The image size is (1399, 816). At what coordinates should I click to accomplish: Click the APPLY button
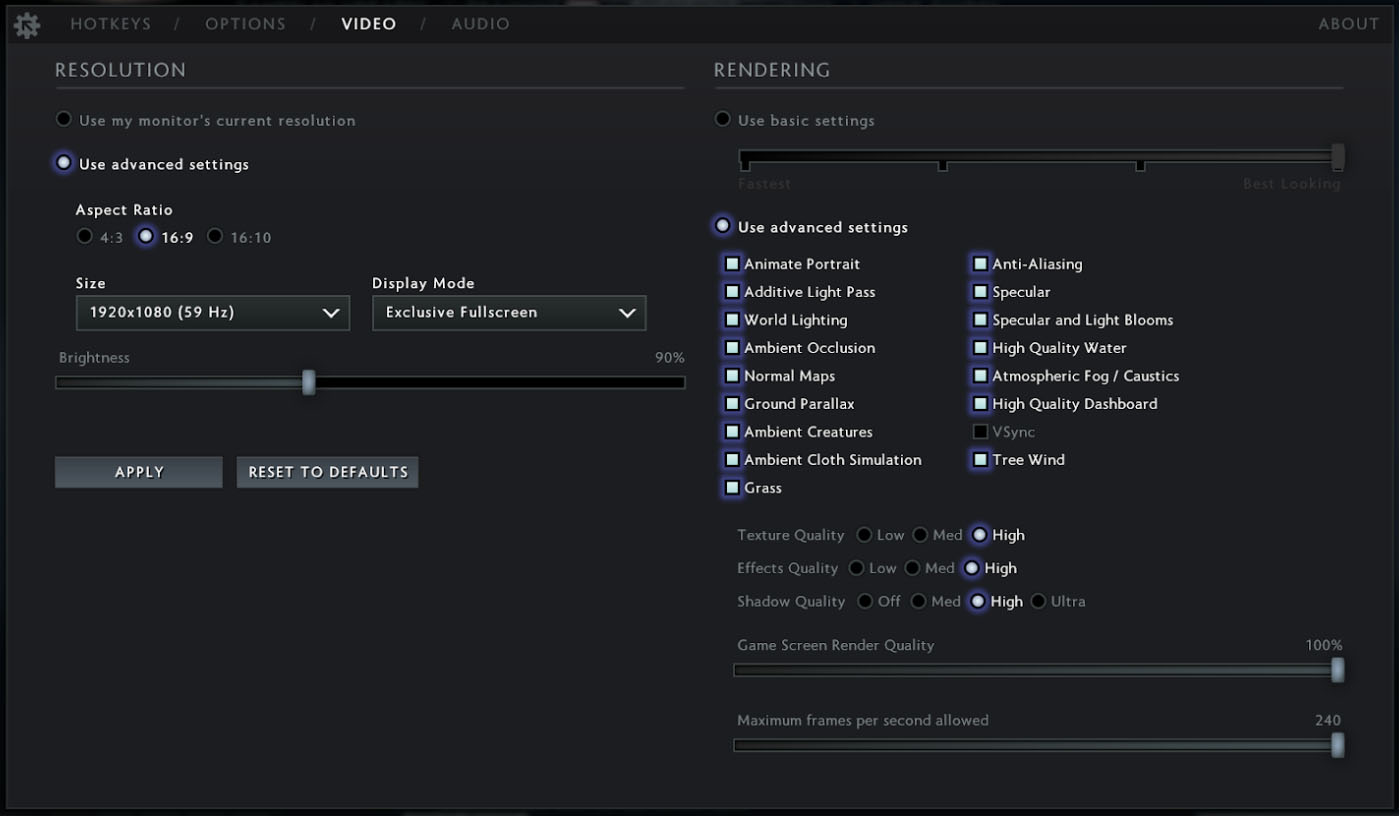tap(138, 471)
